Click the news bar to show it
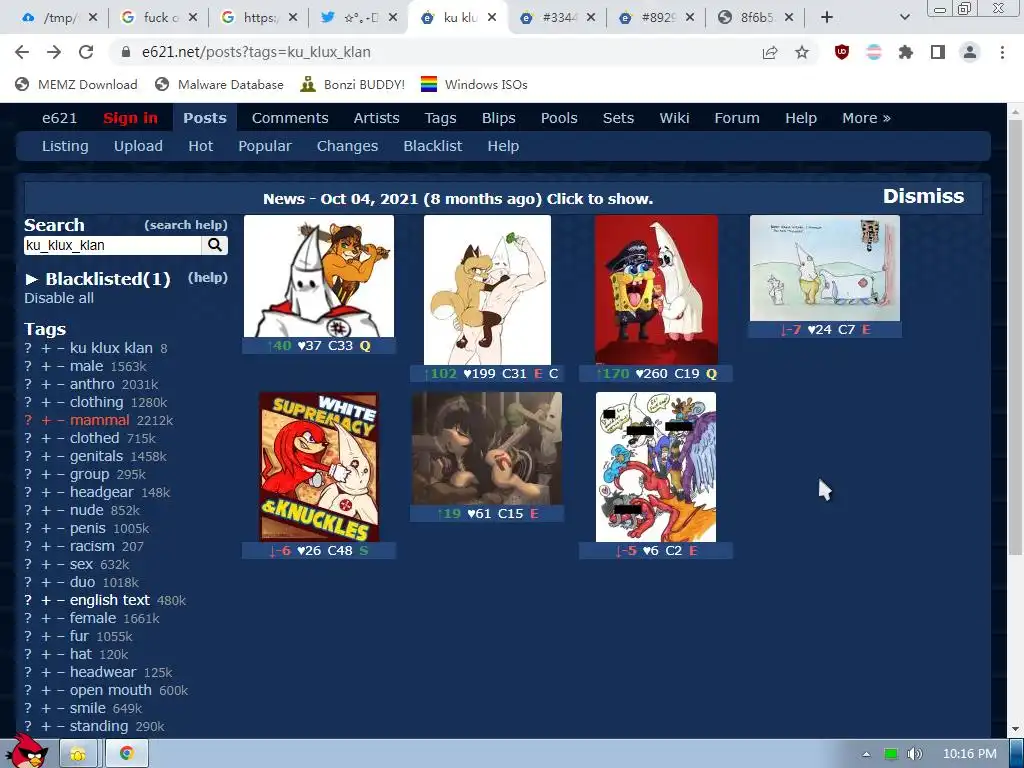1024x768 pixels. point(458,199)
